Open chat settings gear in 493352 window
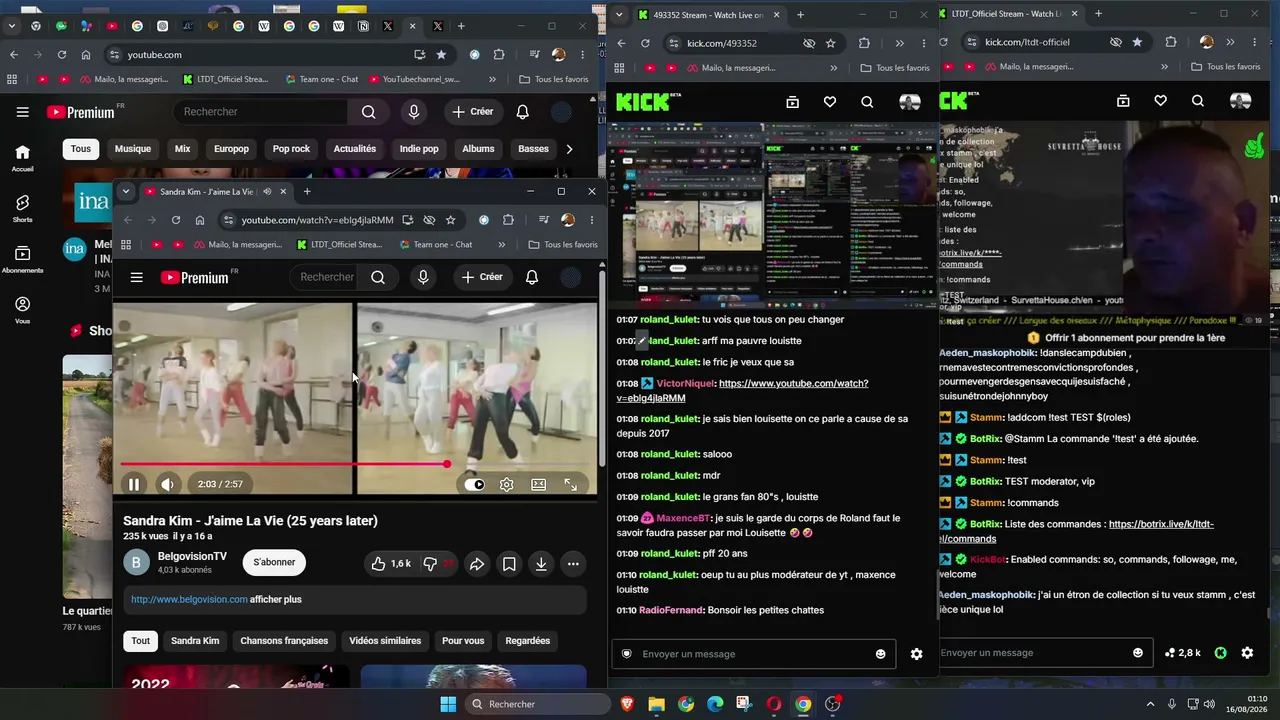Screen dimensions: 1280x720 (x=916, y=654)
